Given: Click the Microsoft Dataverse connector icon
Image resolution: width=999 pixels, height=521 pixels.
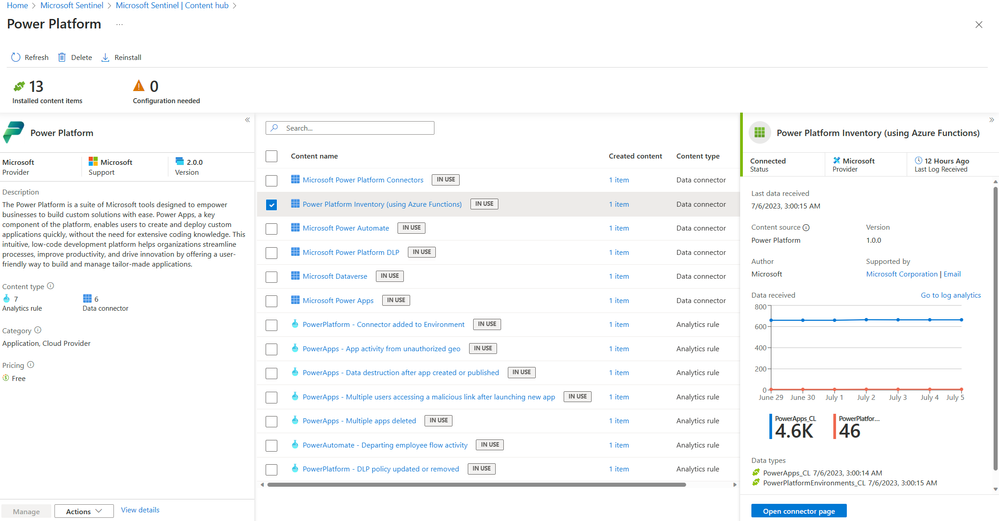Looking at the screenshot, I should pos(295,276).
